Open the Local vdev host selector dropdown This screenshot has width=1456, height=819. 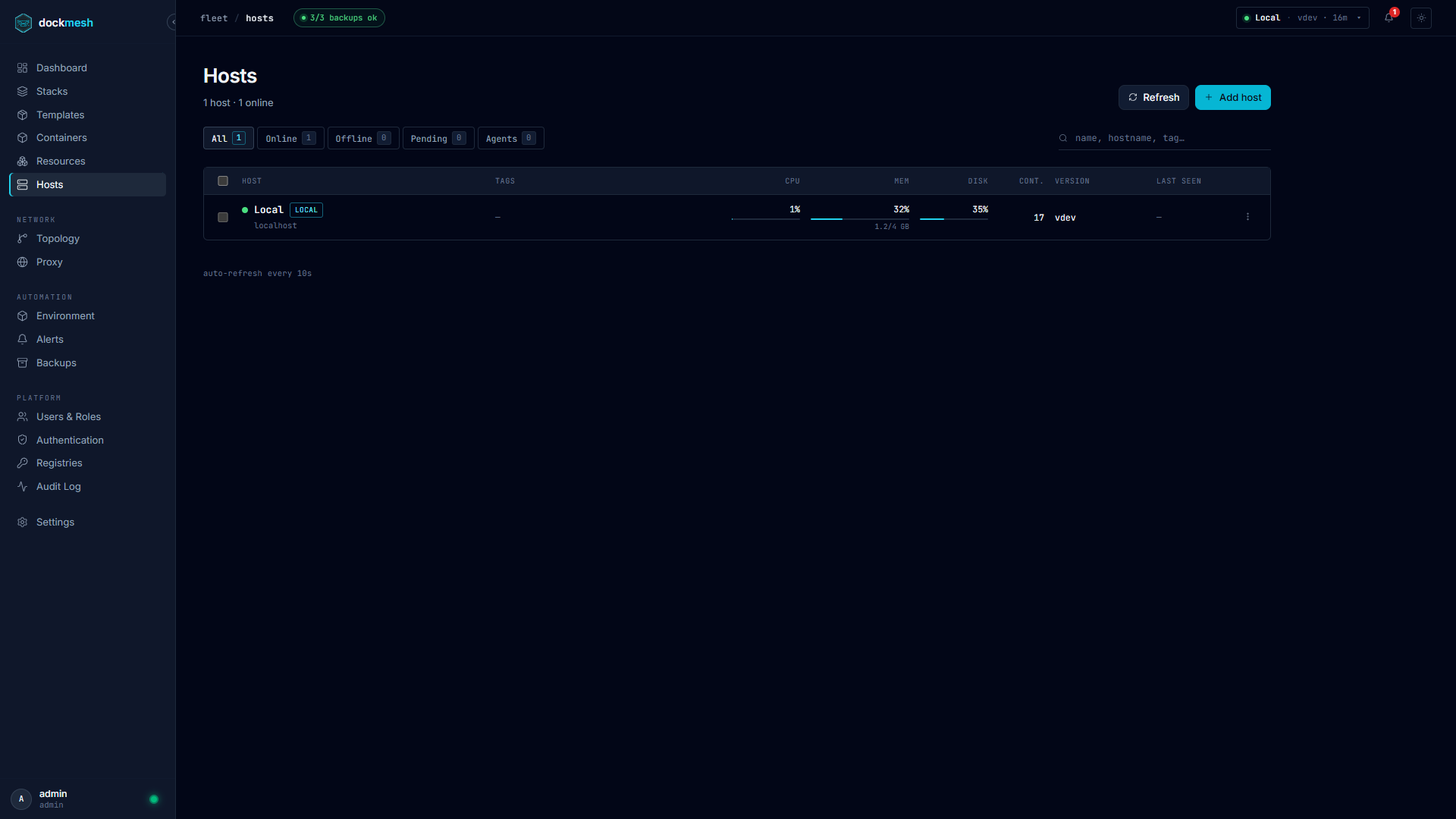click(x=1302, y=18)
